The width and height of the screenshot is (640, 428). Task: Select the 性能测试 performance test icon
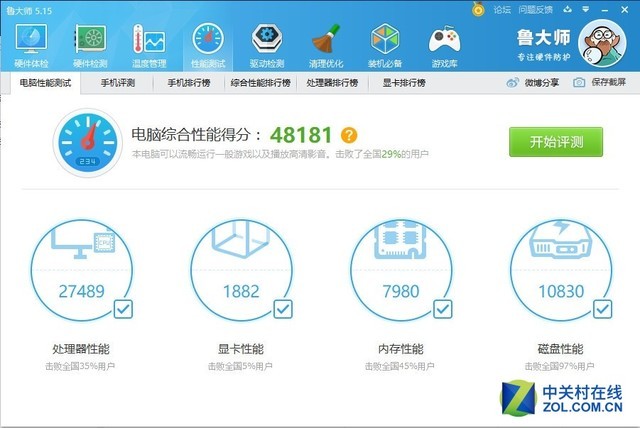pos(208,45)
